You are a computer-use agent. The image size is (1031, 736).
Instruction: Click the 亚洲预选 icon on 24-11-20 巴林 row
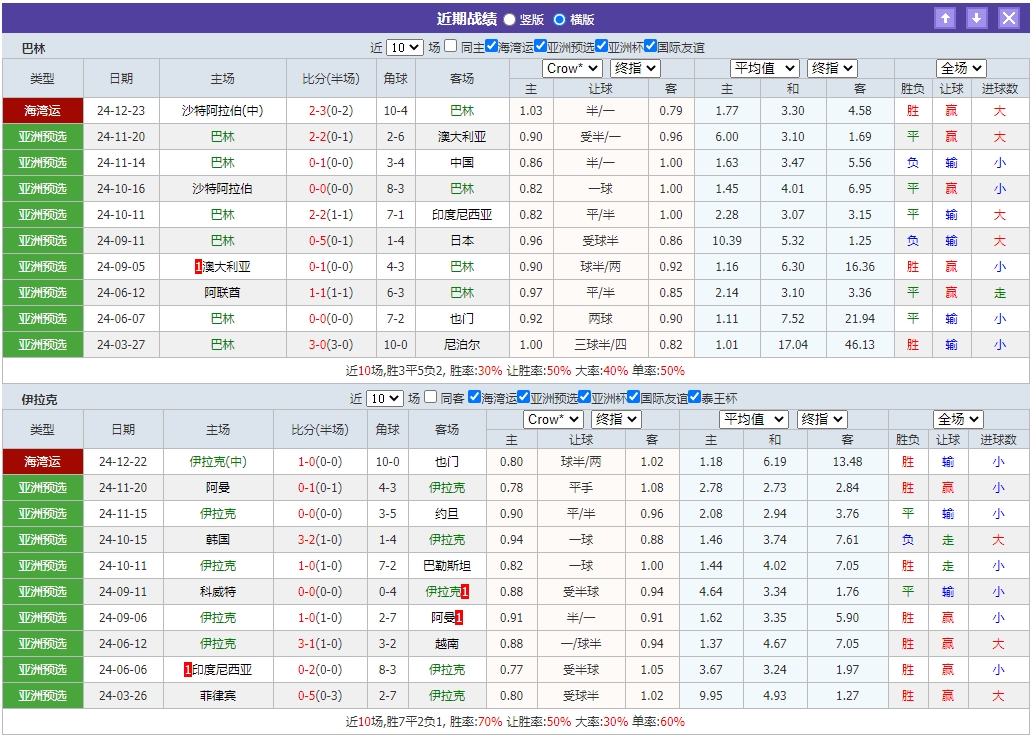click(x=43, y=136)
